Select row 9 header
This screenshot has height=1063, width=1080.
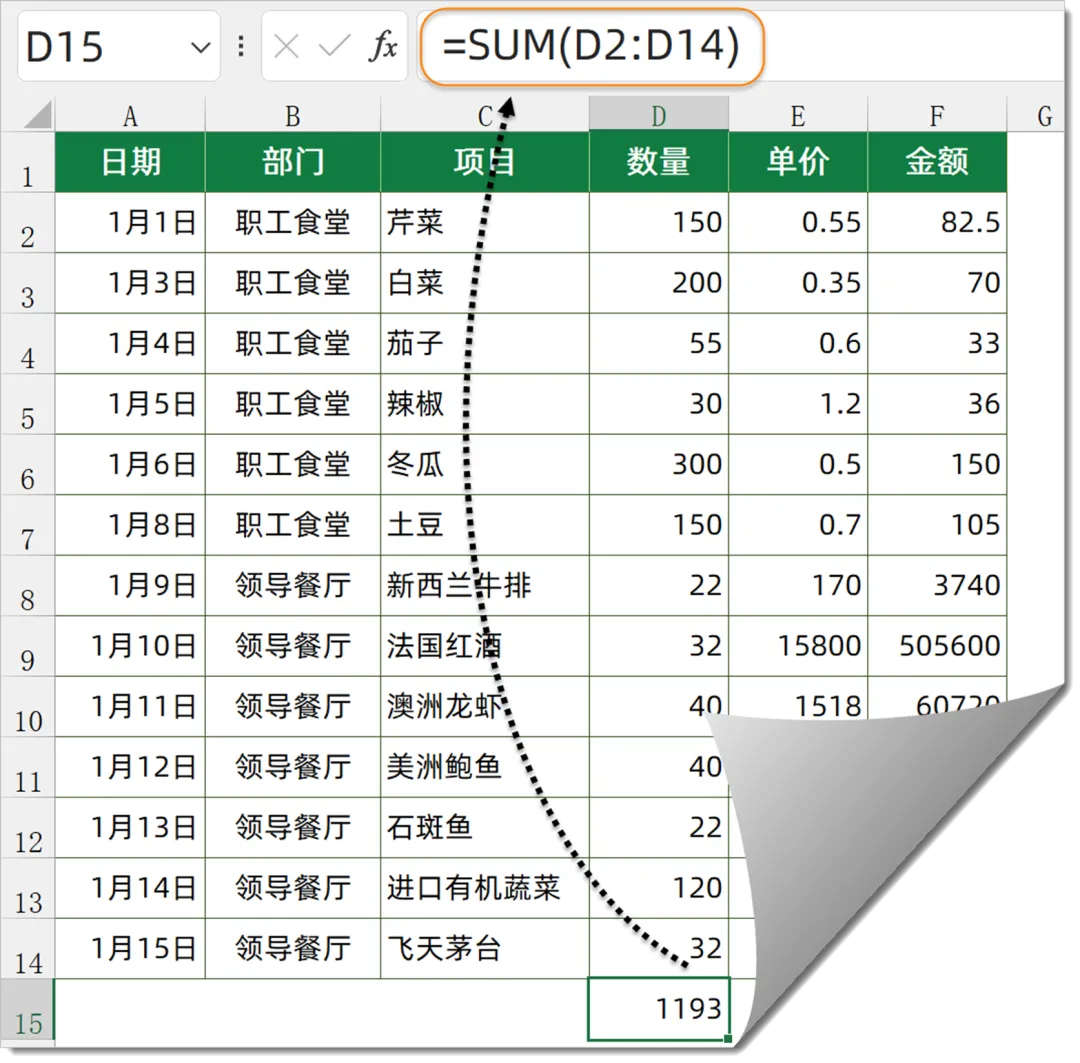tap(27, 647)
